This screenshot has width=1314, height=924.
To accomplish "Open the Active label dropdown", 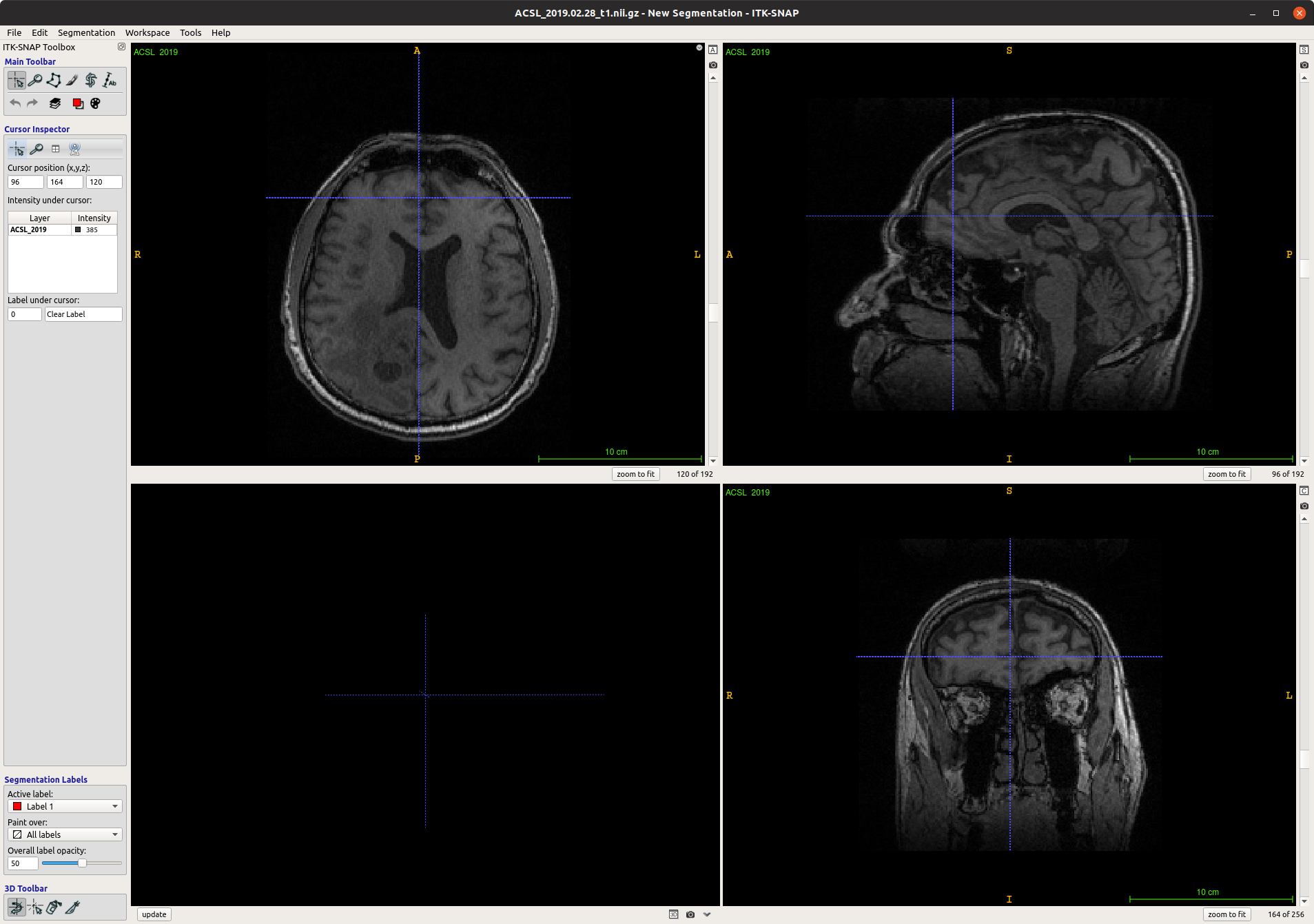I will [x=64, y=805].
